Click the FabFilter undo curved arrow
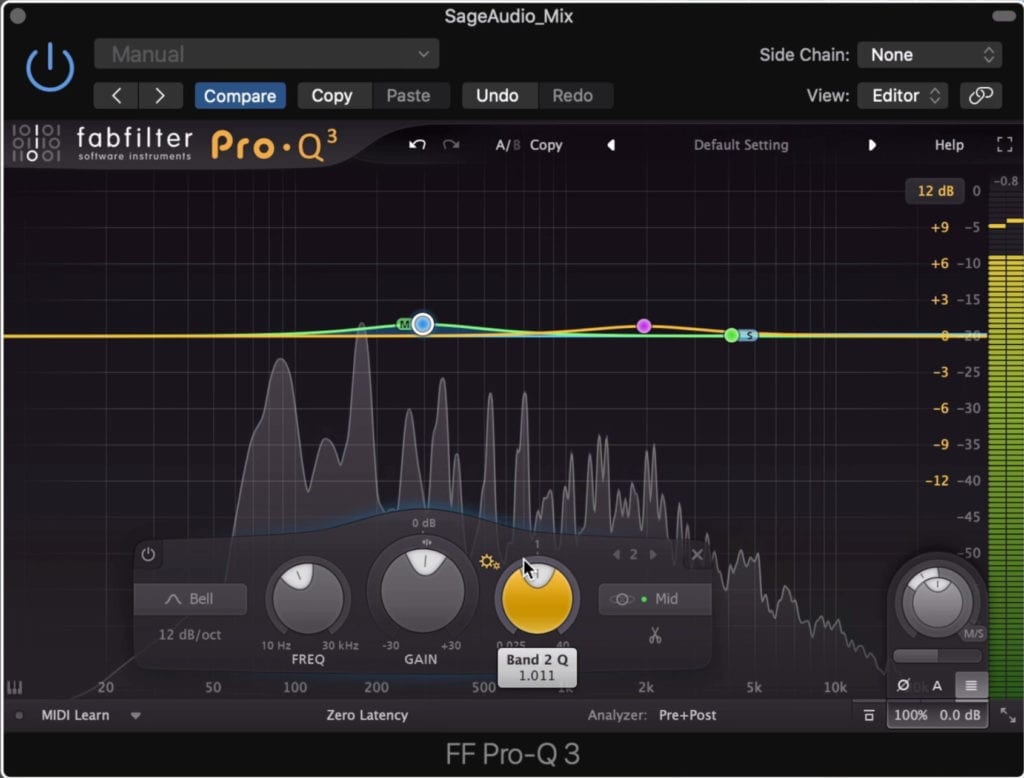Viewport: 1024px width, 778px height. [417, 144]
